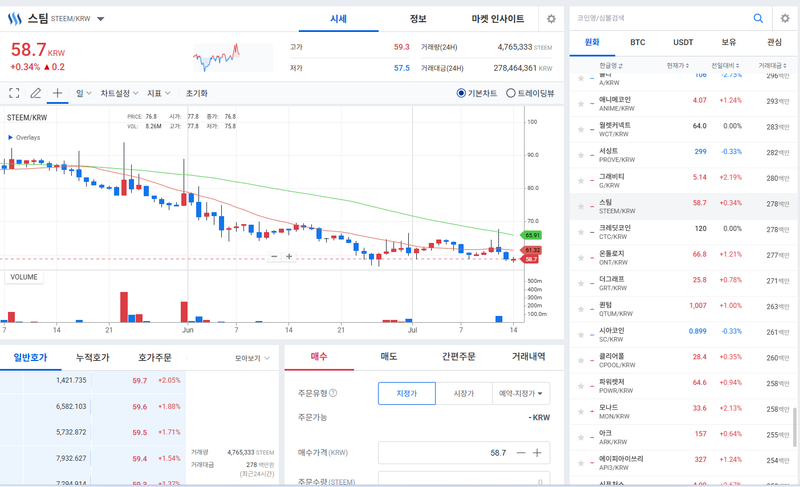The image size is (800, 487).
Task: Select 기본차트 radio button
Action: (461, 93)
